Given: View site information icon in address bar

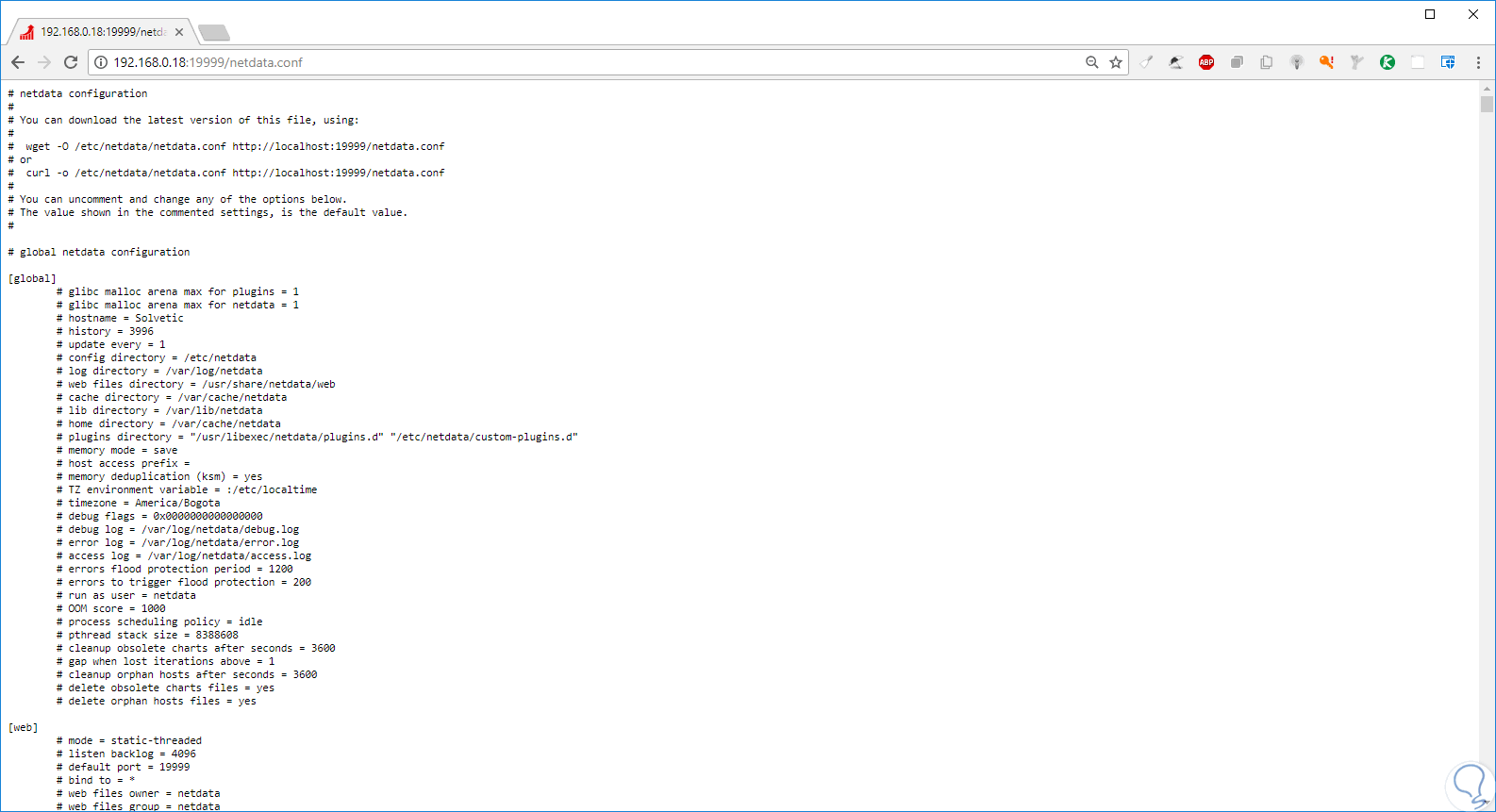Looking at the screenshot, I should point(101,62).
